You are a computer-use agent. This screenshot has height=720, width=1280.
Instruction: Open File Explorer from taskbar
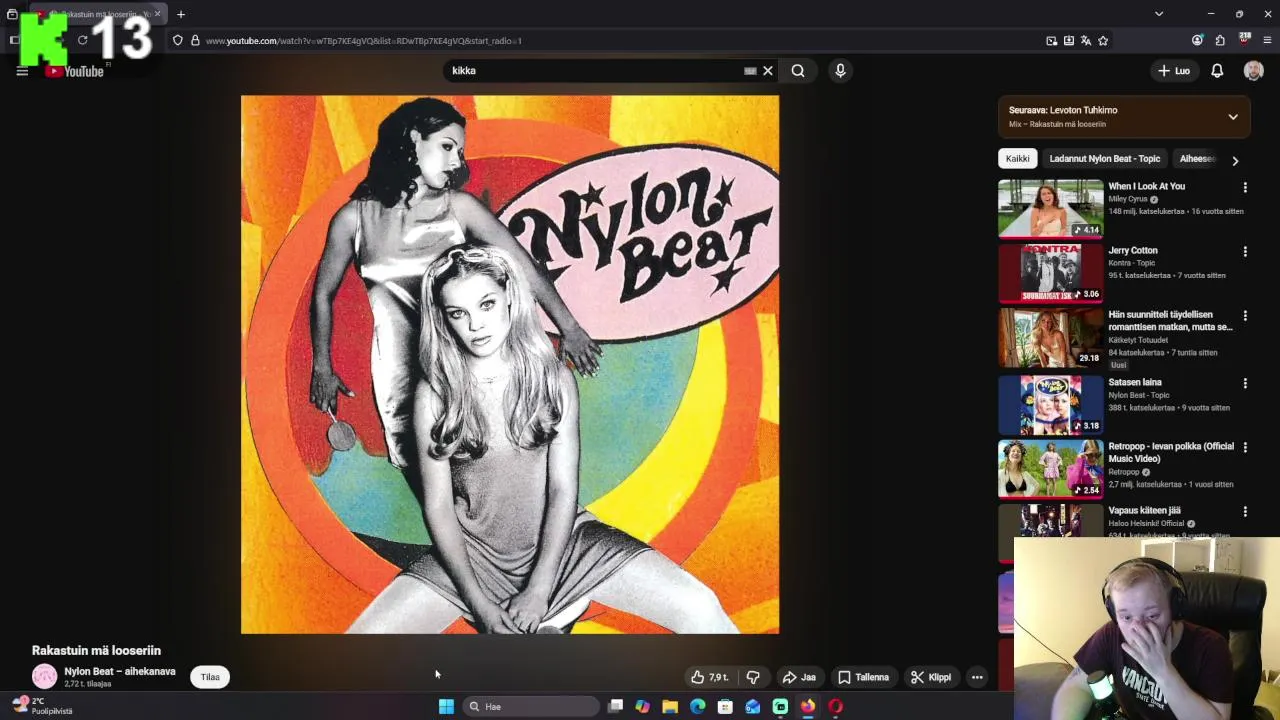670,706
